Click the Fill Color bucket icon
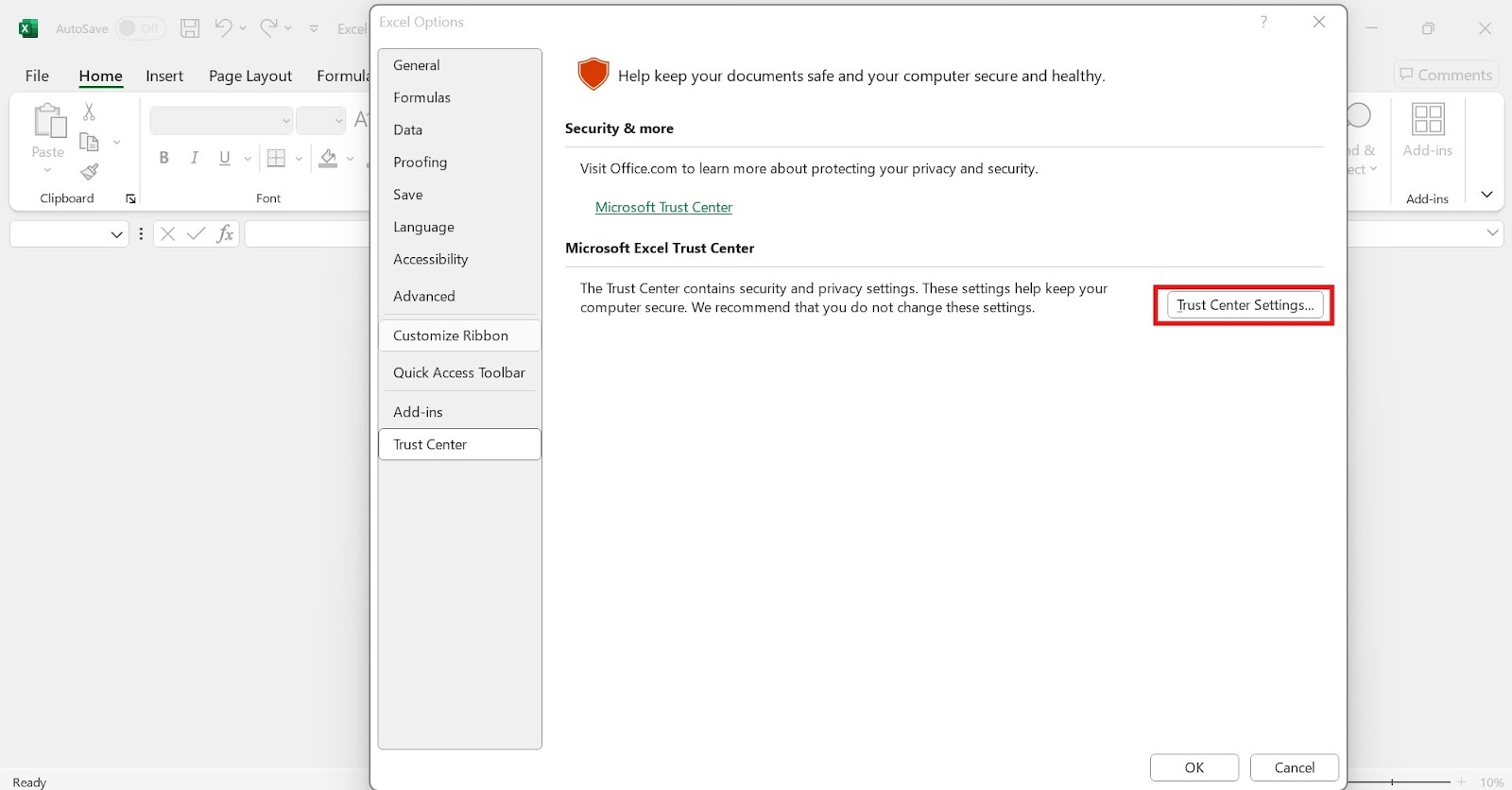 (x=328, y=158)
